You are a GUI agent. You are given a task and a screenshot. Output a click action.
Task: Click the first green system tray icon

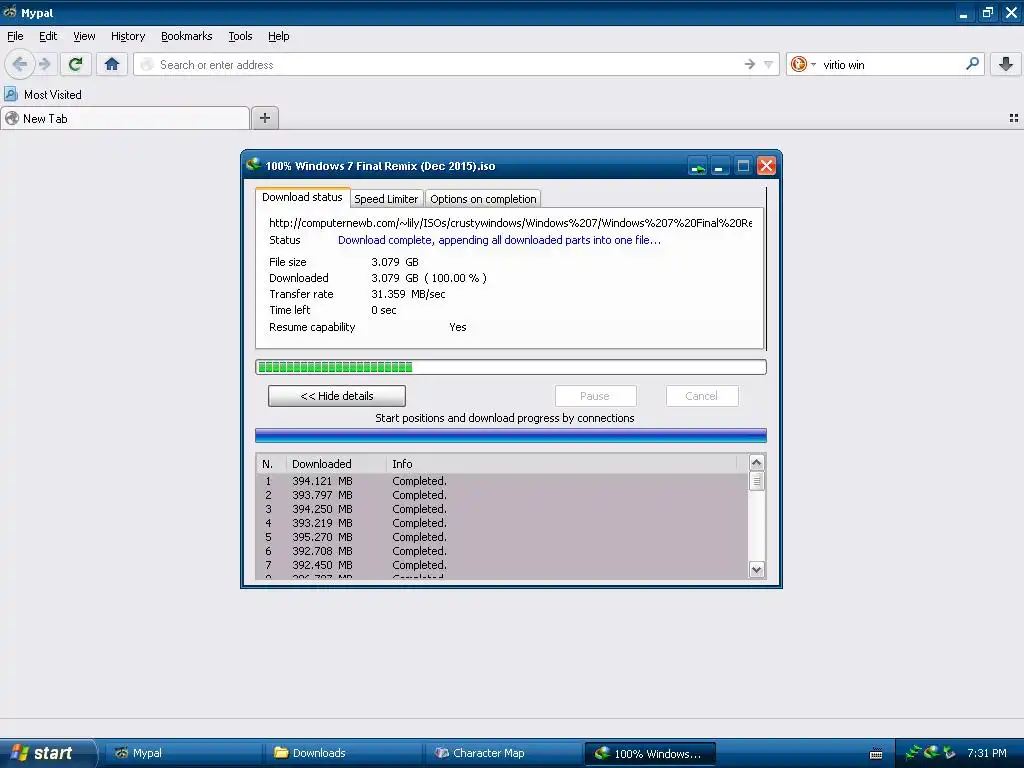pyautogui.click(x=913, y=752)
